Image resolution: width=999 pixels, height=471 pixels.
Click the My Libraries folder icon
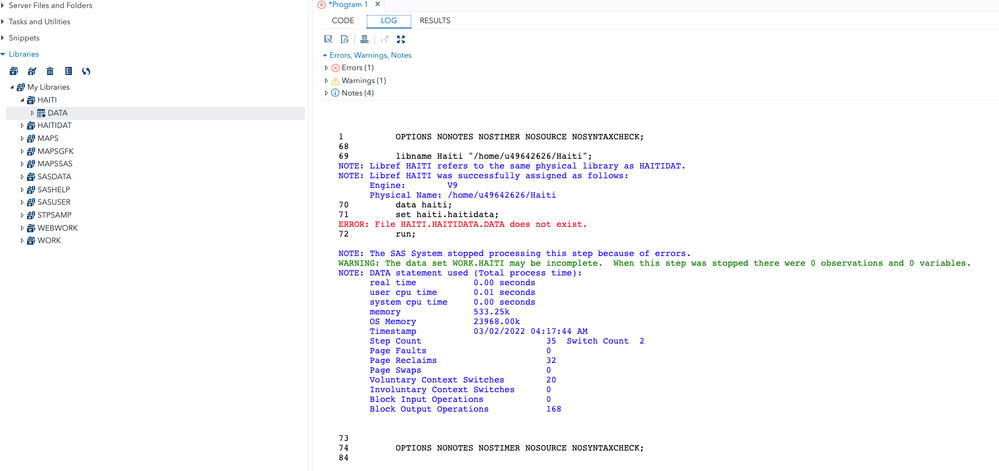(x=20, y=87)
